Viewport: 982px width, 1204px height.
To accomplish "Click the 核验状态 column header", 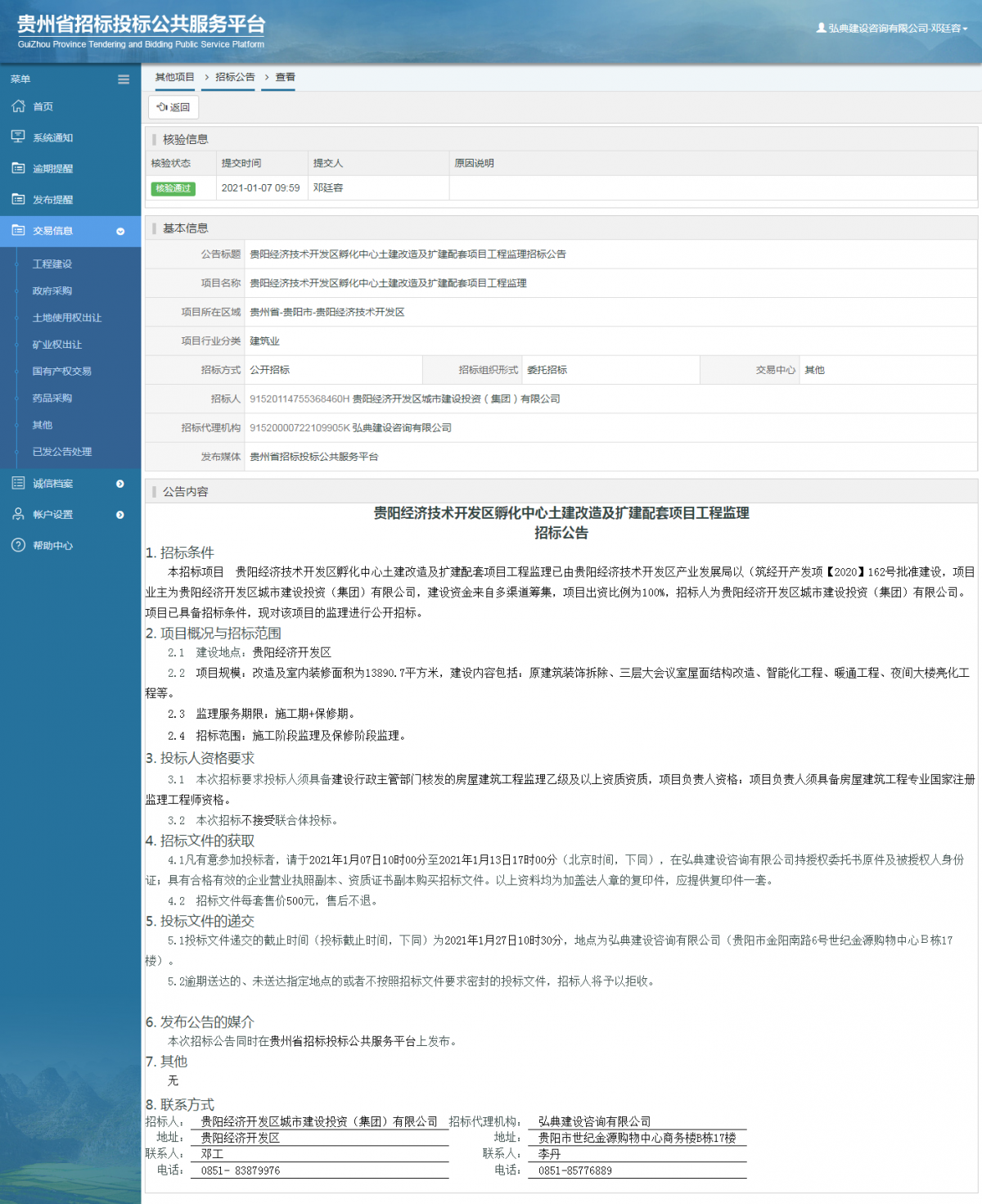I will (x=171, y=164).
